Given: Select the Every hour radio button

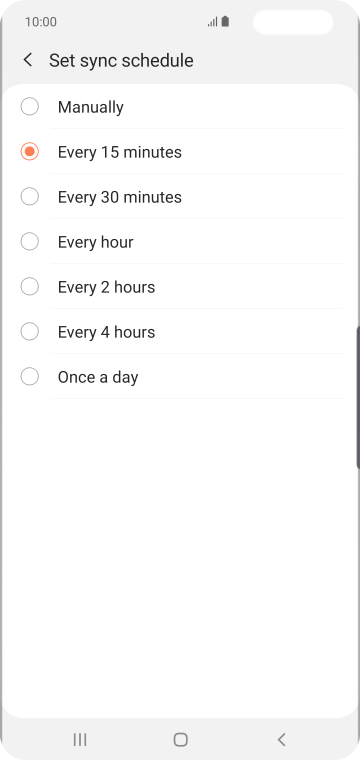Looking at the screenshot, I should (30, 242).
